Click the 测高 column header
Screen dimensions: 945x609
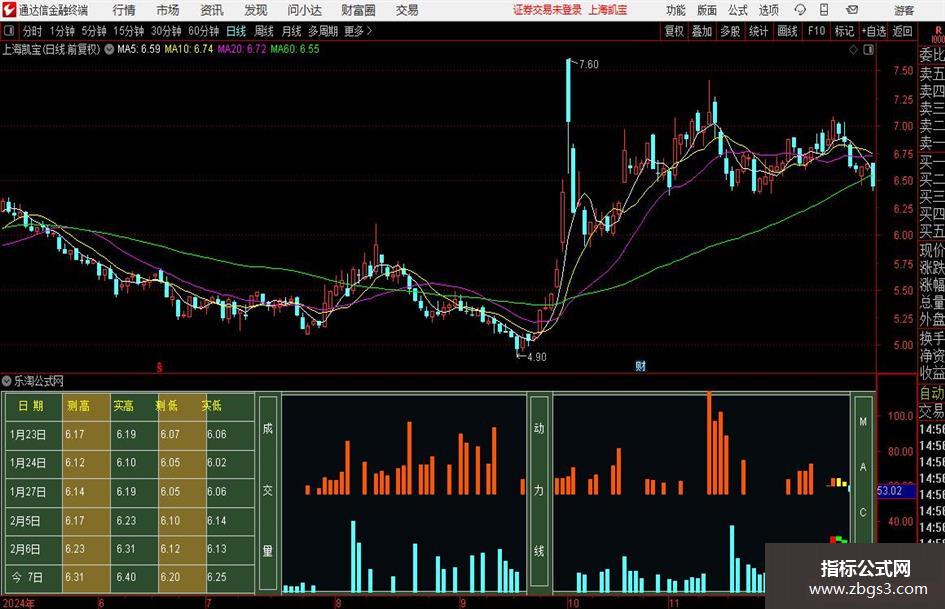click(x=79, y=406)
